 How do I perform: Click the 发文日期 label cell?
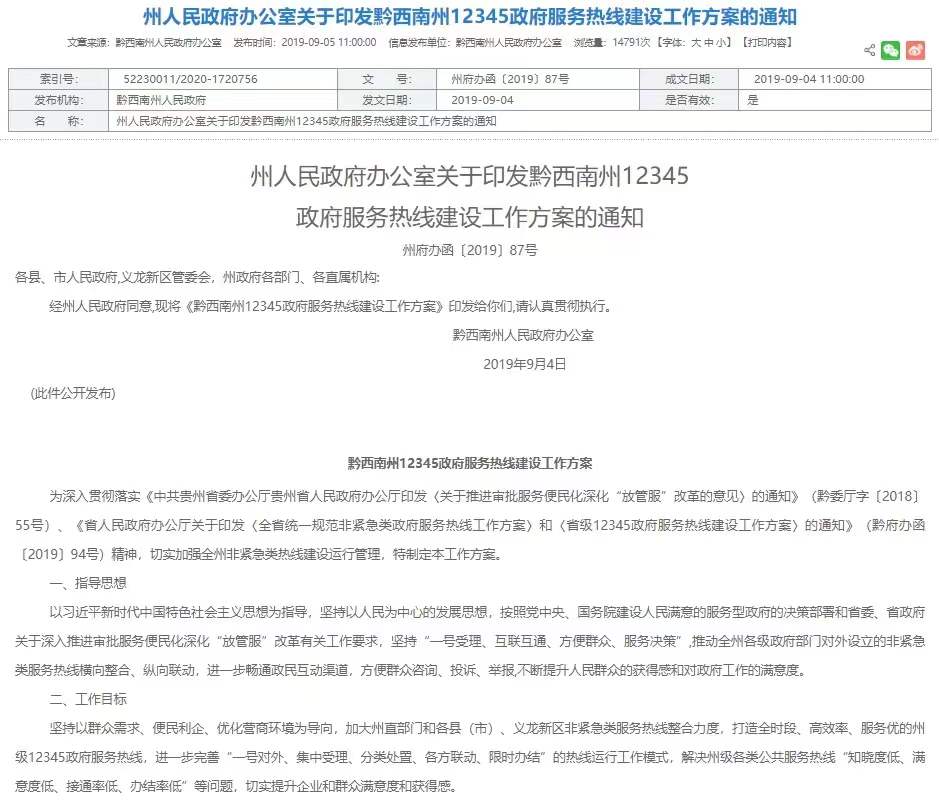click(387, 100)
